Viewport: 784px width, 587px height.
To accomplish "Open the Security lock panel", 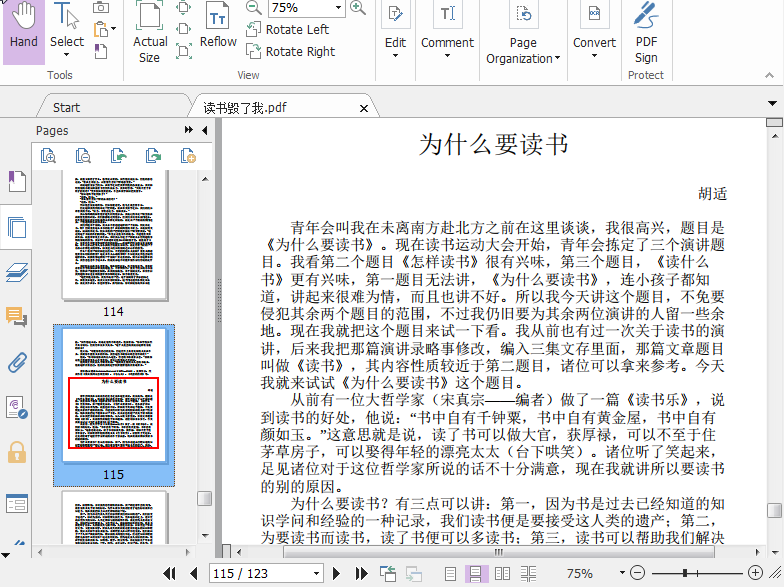I will [x=16, y=452].
